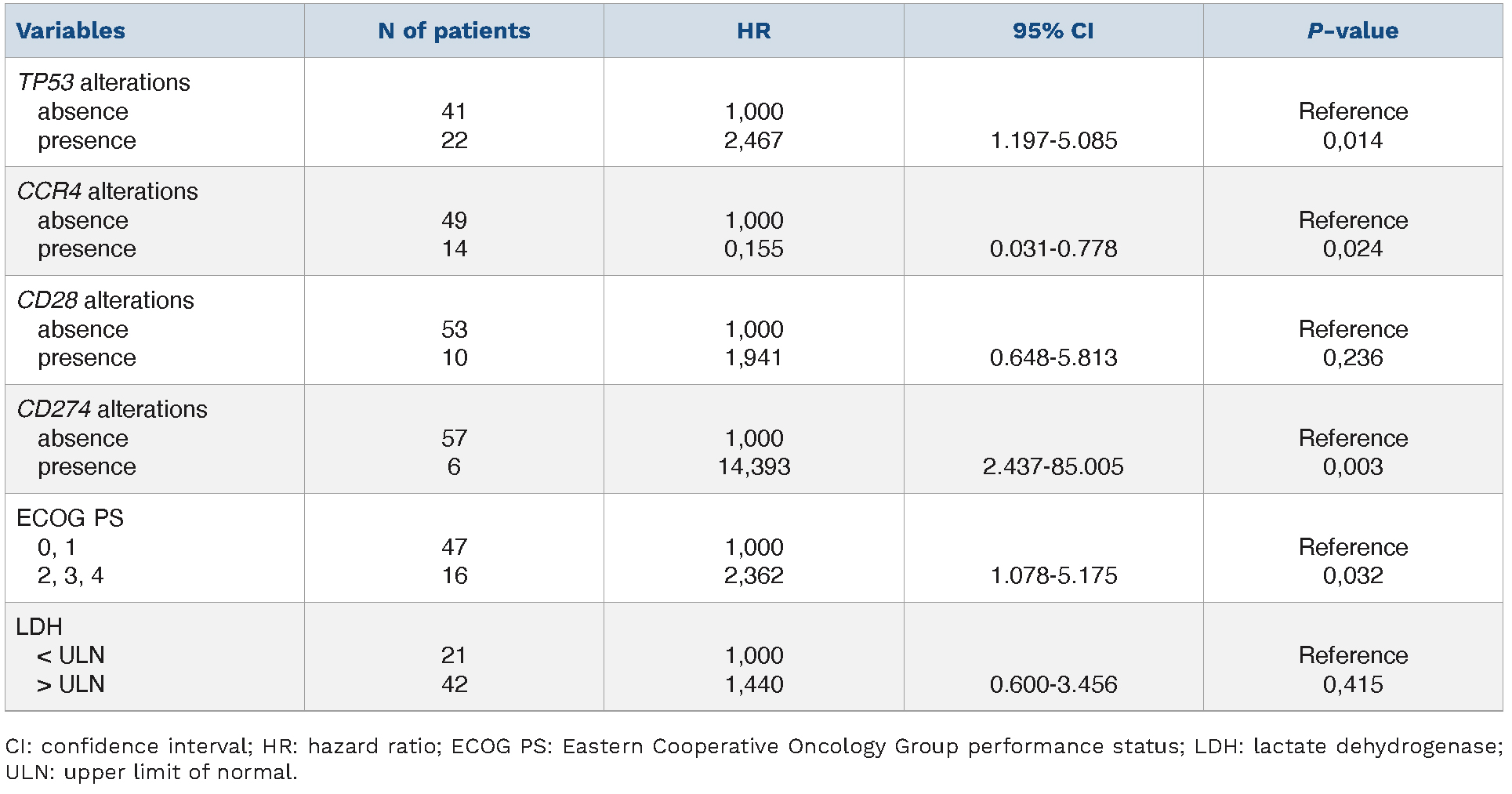Select the confidence interval 0.031-0.778
The image size is (1512, 794).
click(1053, 248)
